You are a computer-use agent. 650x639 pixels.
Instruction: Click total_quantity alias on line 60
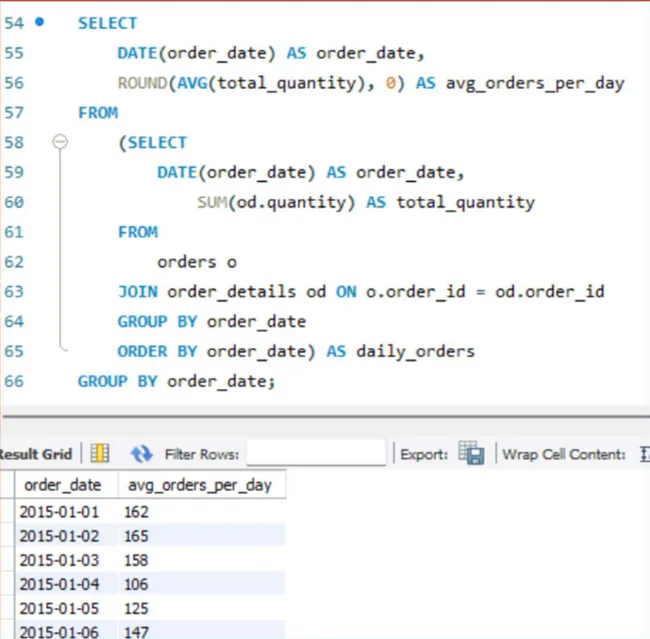pyautogui.click(x=466, y=203)
